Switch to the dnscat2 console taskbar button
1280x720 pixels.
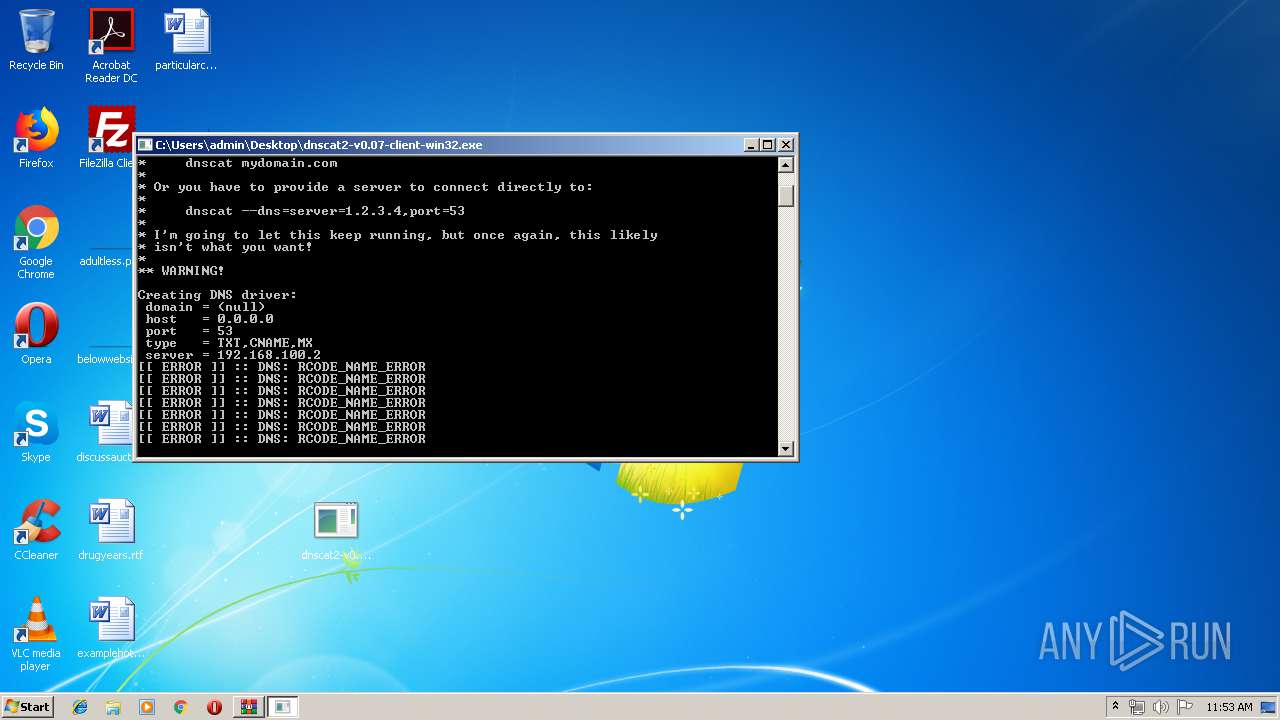point(283,707)
